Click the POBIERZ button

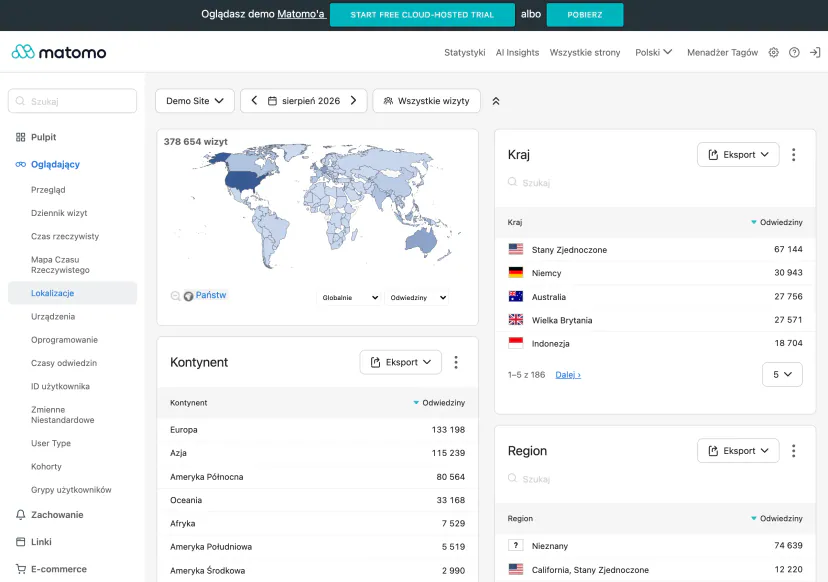pos(585,15)
